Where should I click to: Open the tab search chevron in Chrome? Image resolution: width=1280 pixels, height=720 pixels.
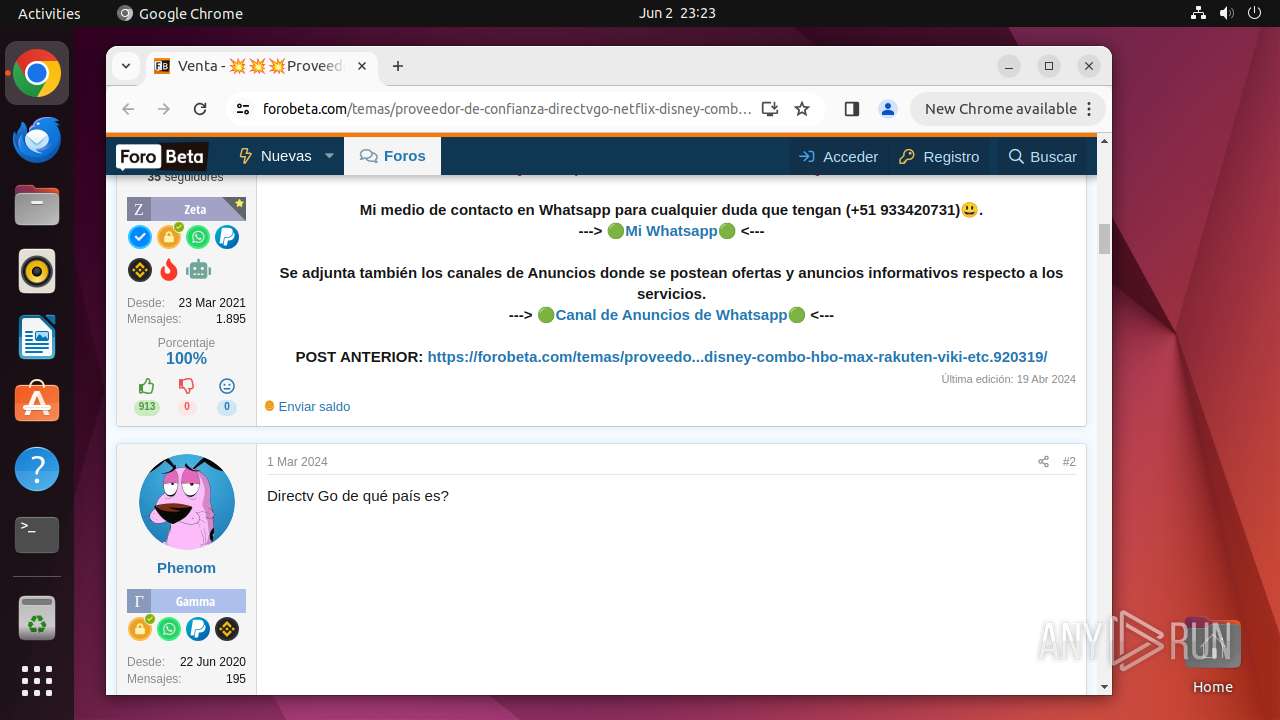(126, 66)
